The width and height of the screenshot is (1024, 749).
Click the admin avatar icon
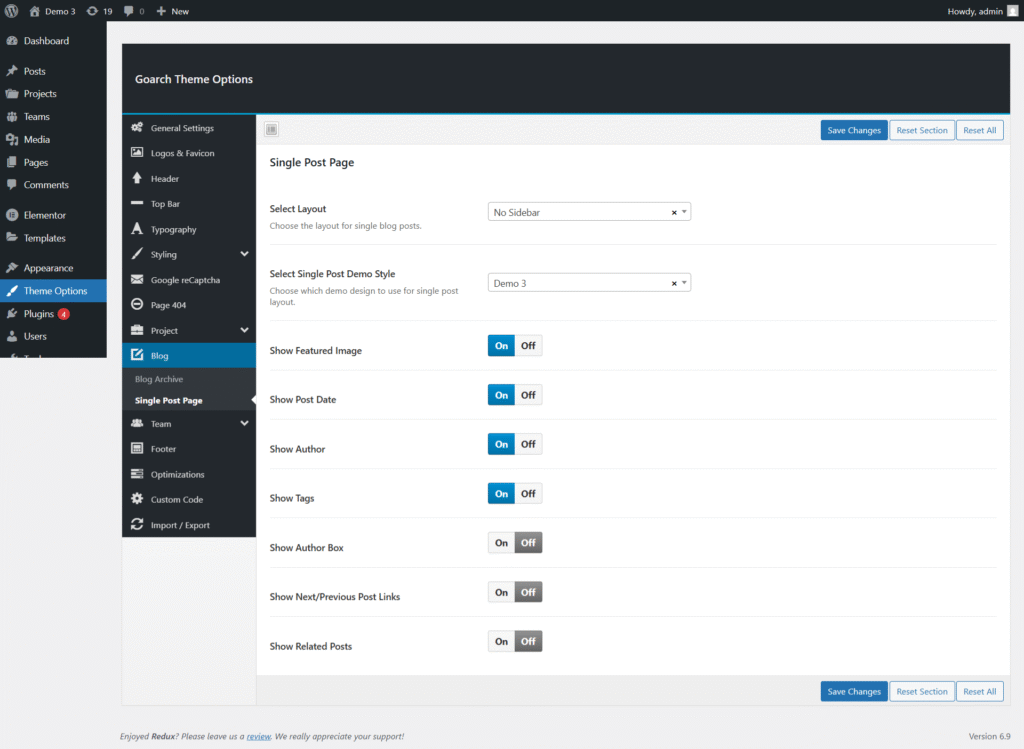pyautogui.click(x=1012, y=11)
